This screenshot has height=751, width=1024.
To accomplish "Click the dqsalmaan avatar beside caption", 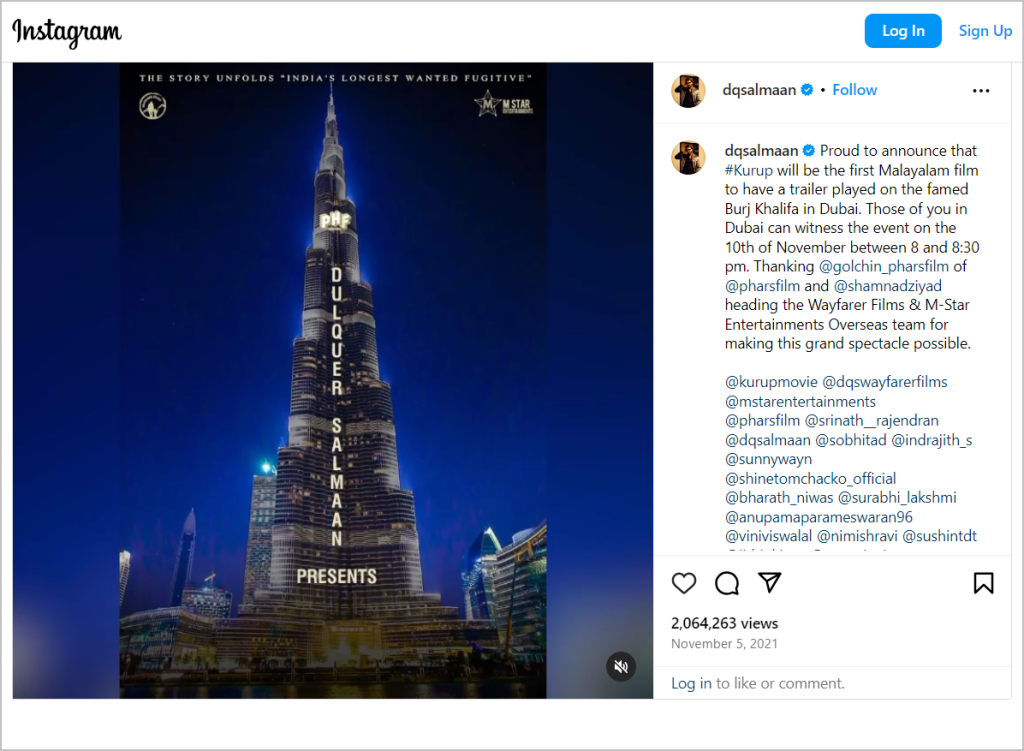I will [688, 157].
